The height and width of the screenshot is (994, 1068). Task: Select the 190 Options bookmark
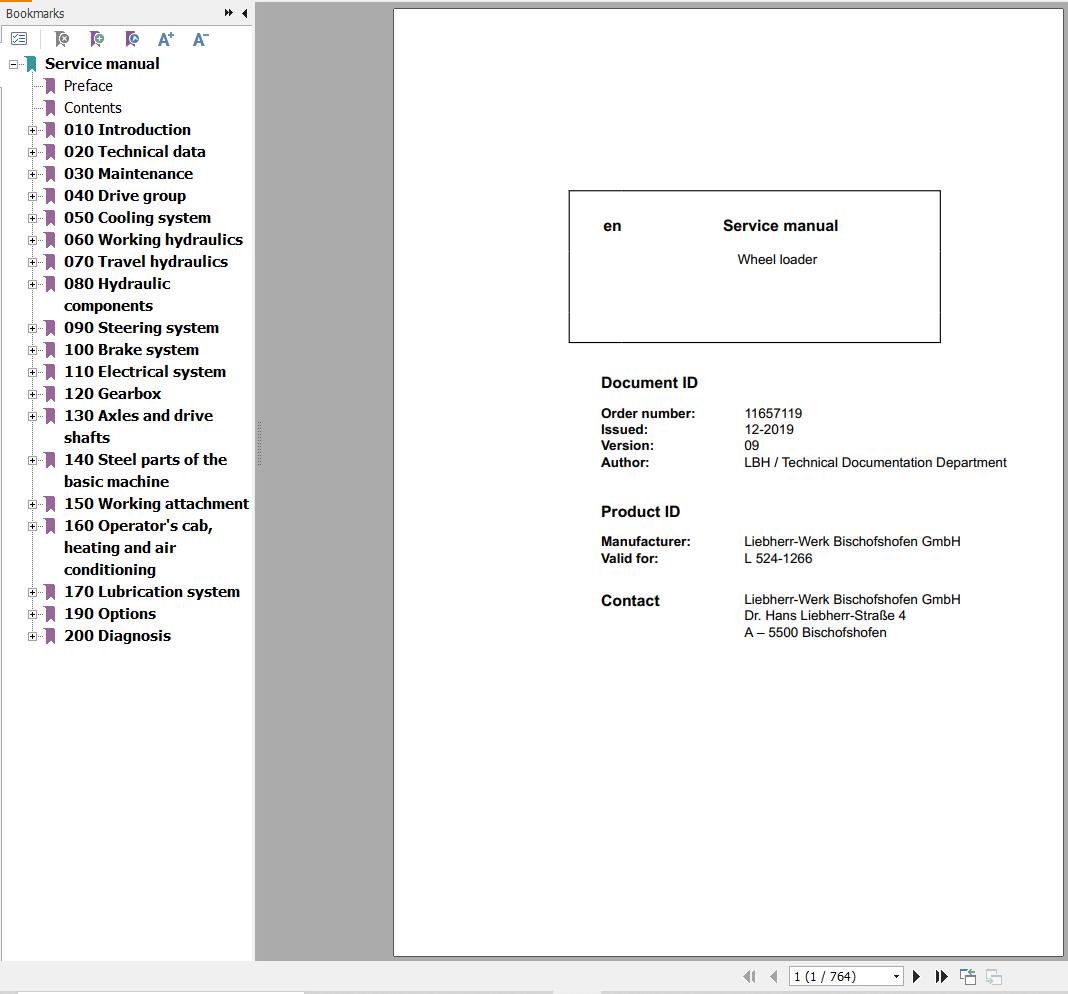(x=110, y=614)
